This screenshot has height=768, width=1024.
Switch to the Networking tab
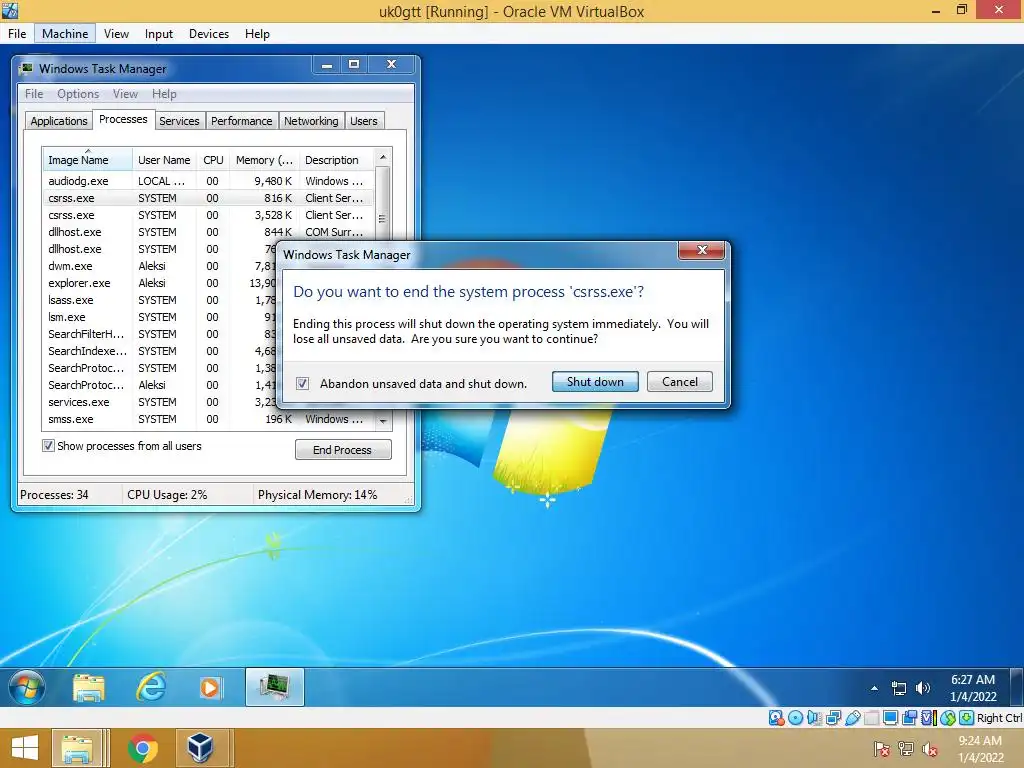(311, 121)
